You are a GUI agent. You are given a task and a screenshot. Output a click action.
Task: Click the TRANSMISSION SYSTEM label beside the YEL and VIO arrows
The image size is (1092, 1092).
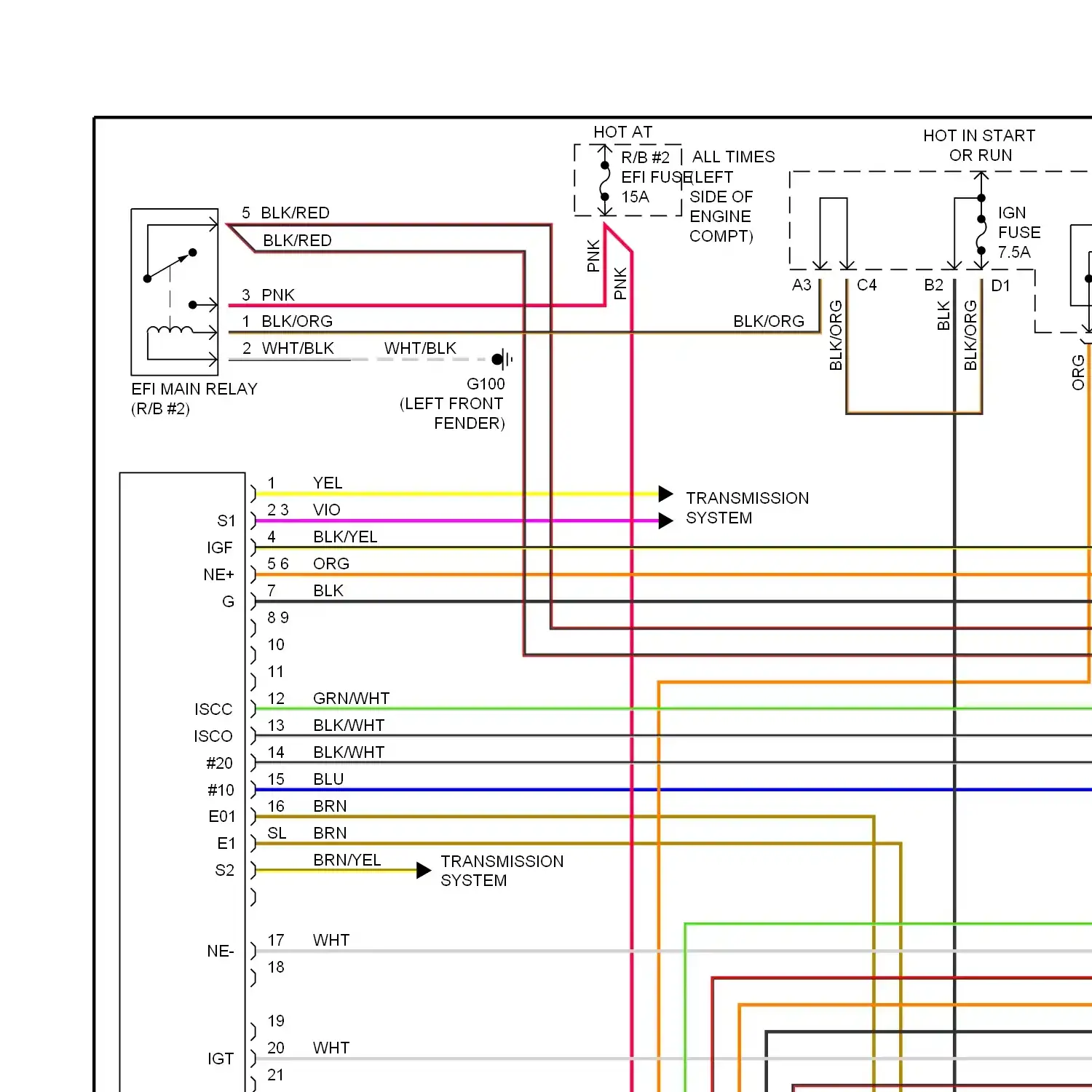(747, 507)
